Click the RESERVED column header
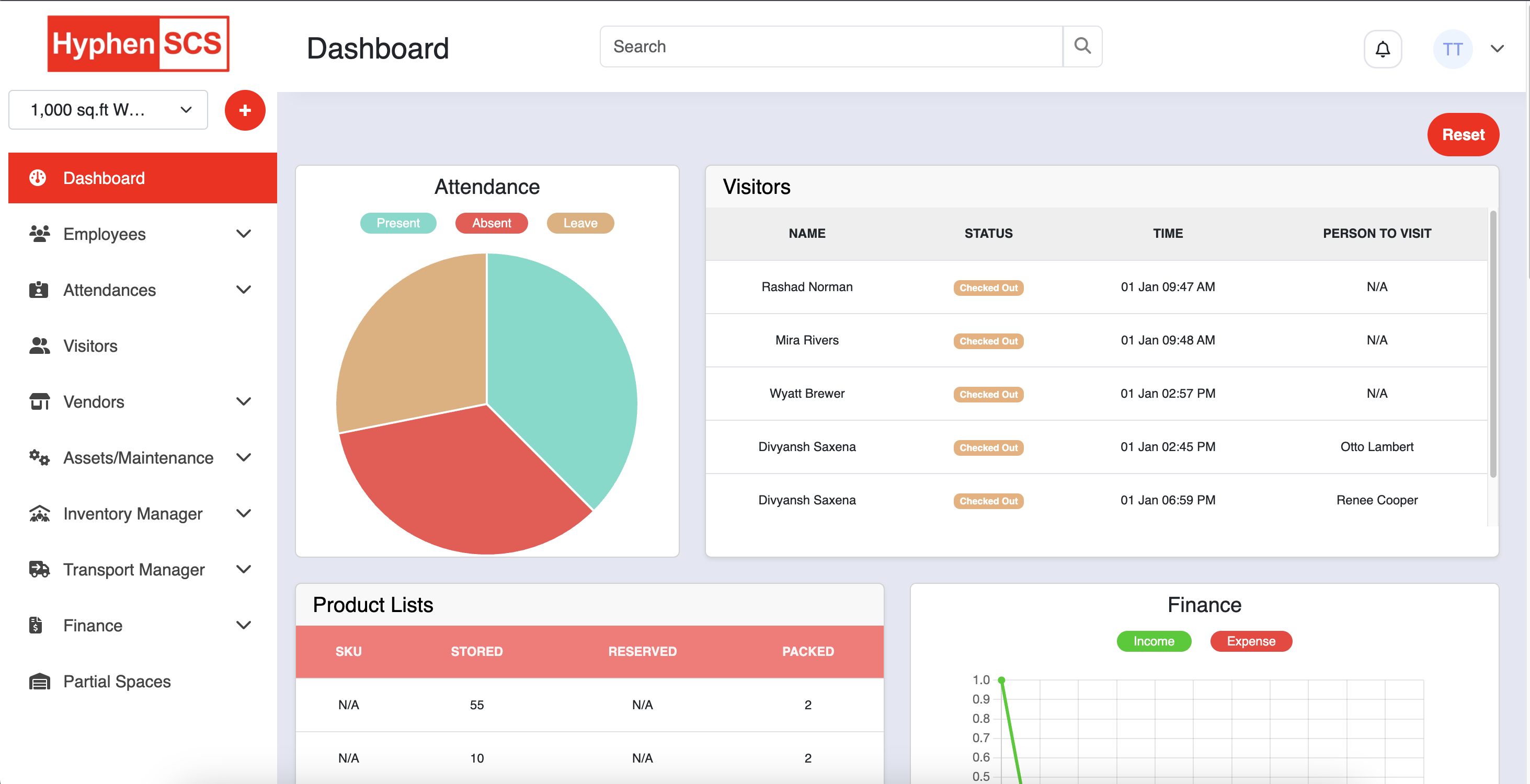 pyautogui.click(x=642, y=652)
